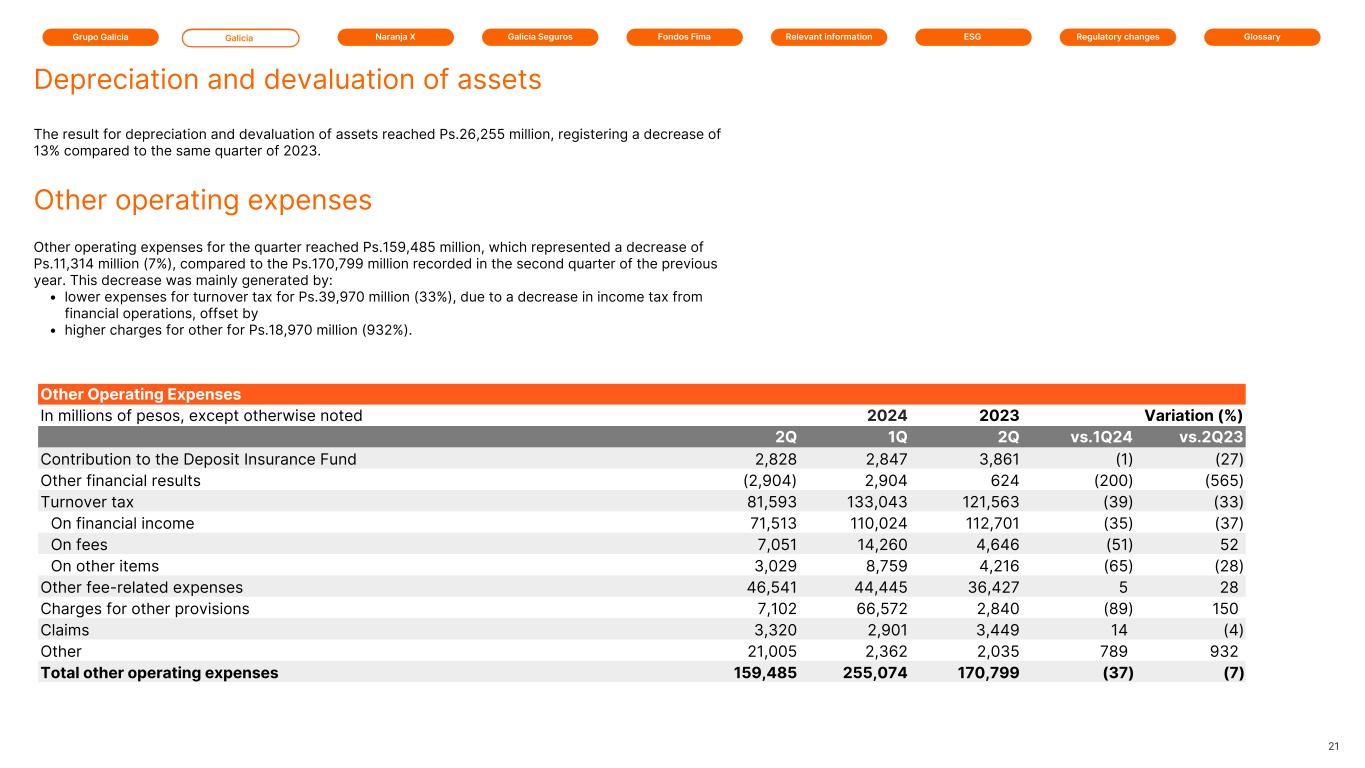Open the Grupo Galicia navigation tab
This screenshot has height=768, width=1365.
pyautogui.click(x=100, y=37)
